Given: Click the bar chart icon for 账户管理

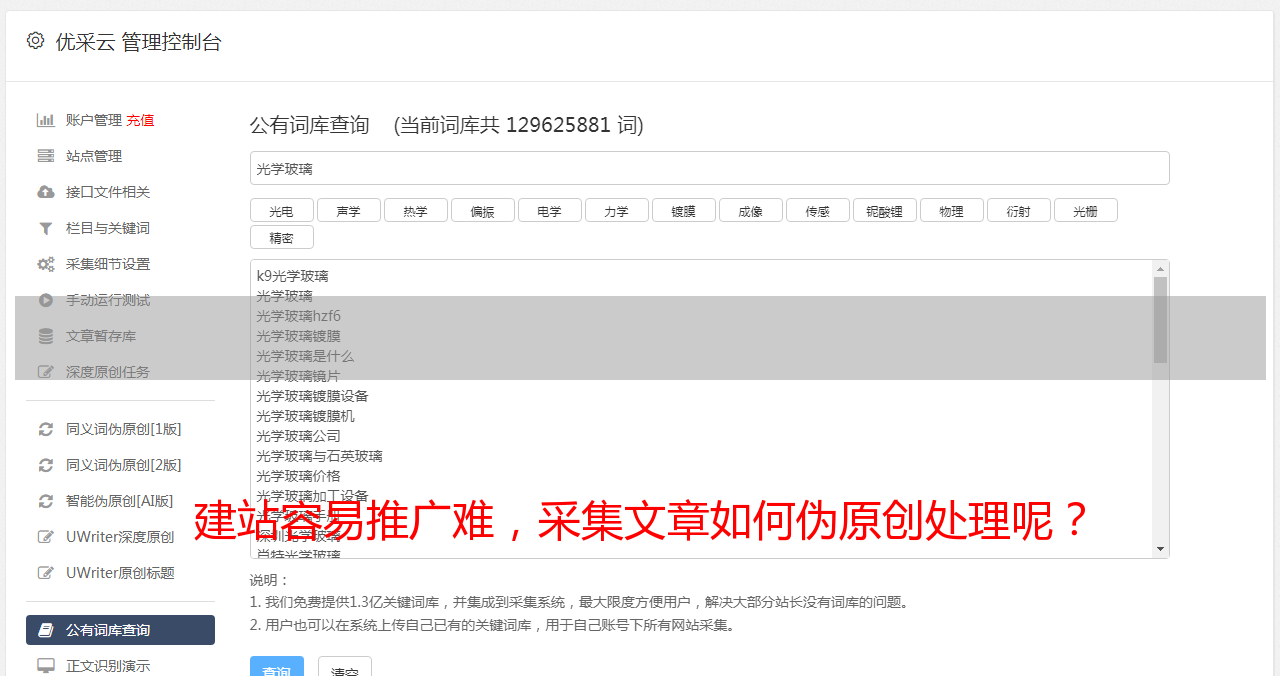Looking at the screenshot, I should 46,120.
